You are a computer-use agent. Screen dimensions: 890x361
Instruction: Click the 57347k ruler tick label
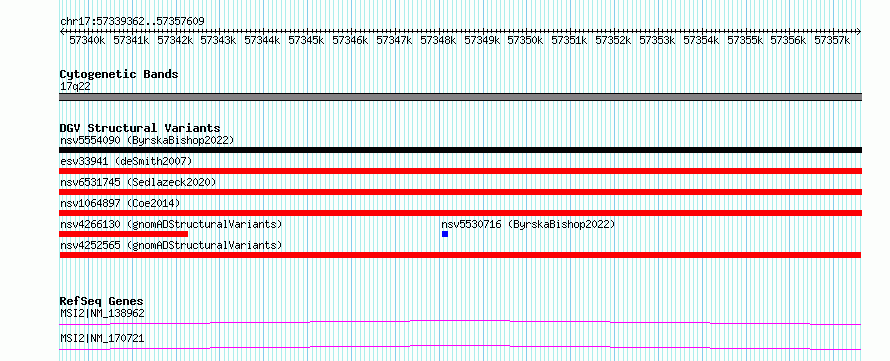(x=394, y=40)
